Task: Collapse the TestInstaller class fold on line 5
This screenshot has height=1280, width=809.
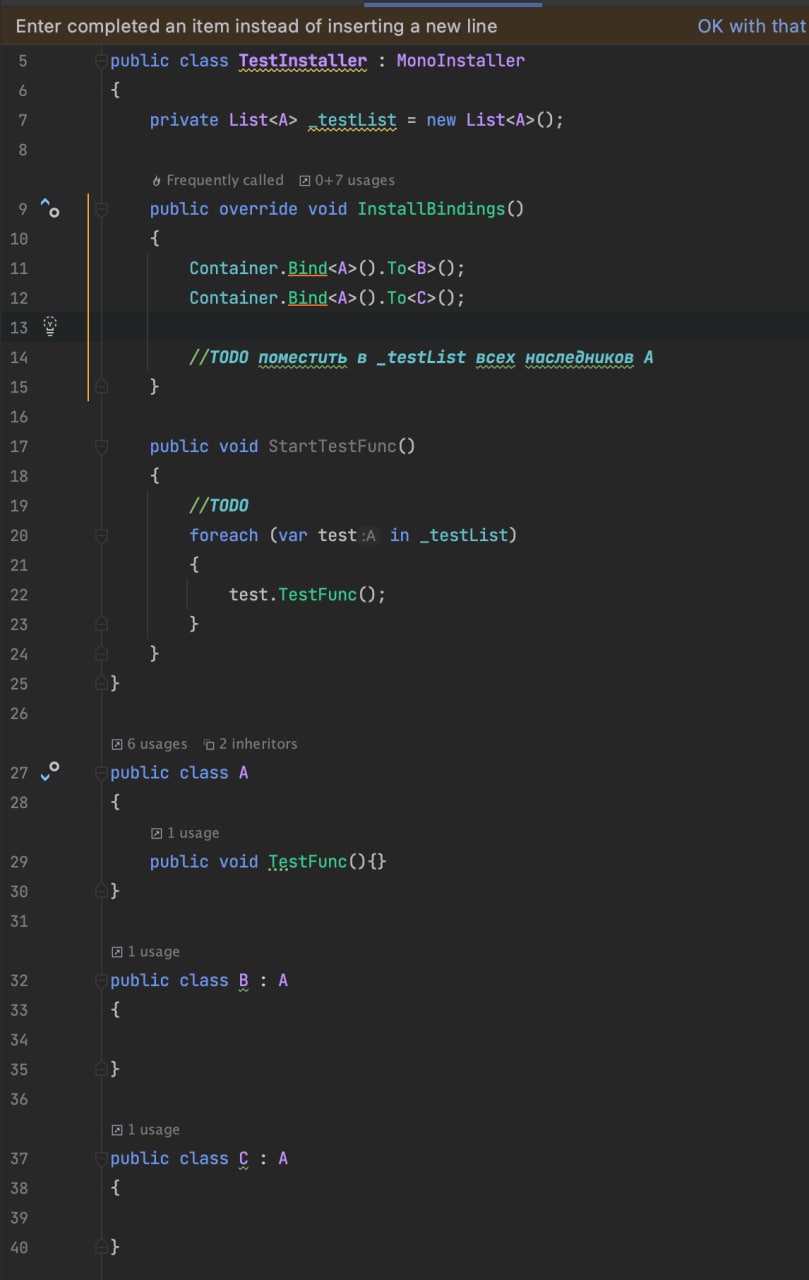Action: click(x=101, y=61)
